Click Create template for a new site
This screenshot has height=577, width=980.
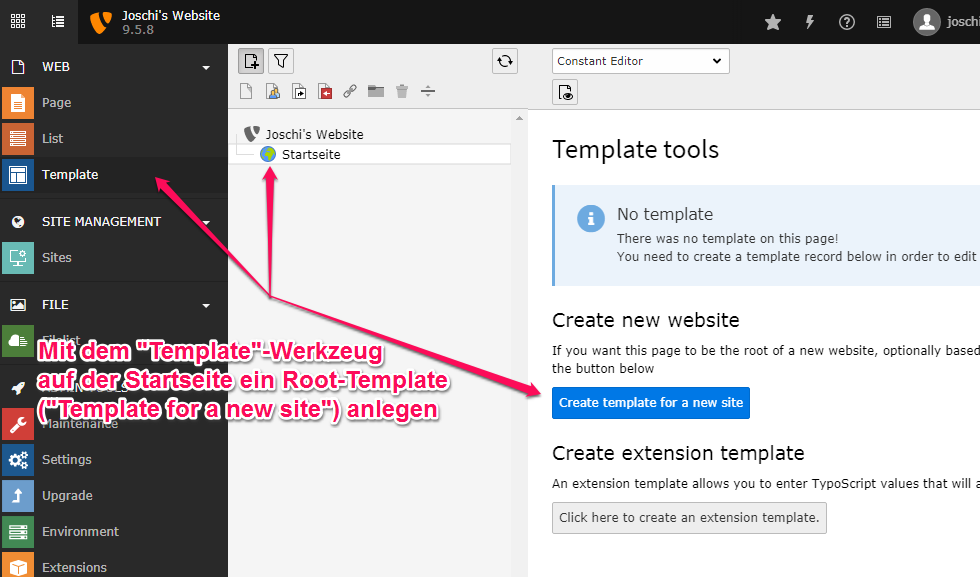[650, 403]
